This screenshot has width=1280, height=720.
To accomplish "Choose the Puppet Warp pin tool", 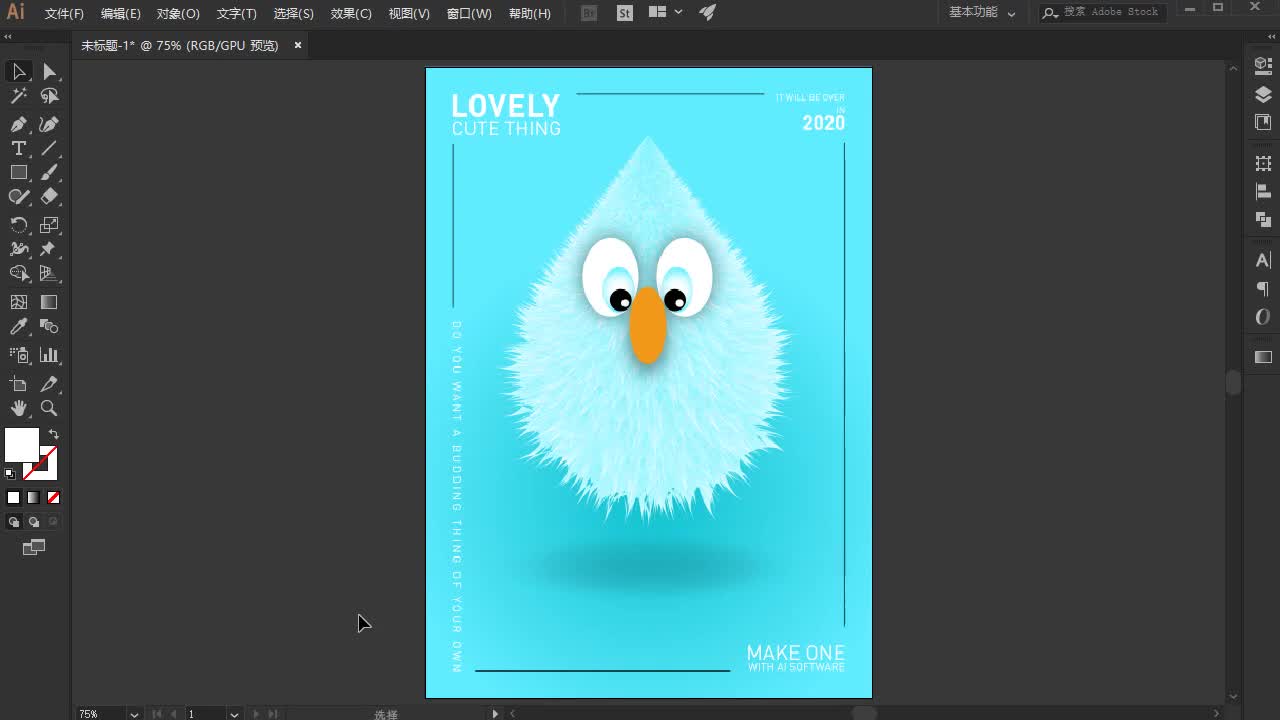I will click(49, 249).
